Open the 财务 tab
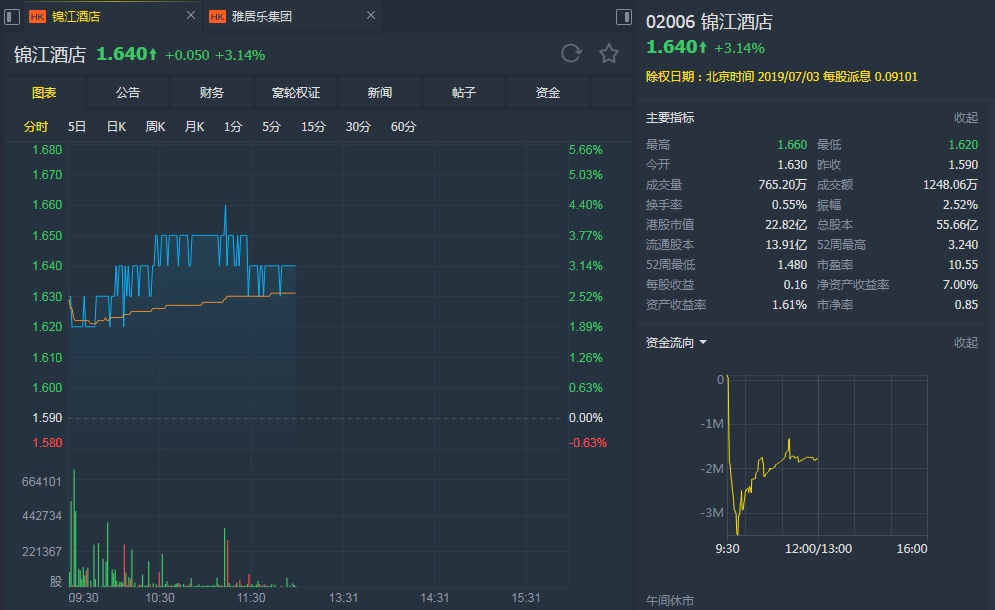This screenshot has width=995, height=610. [211, 93]
